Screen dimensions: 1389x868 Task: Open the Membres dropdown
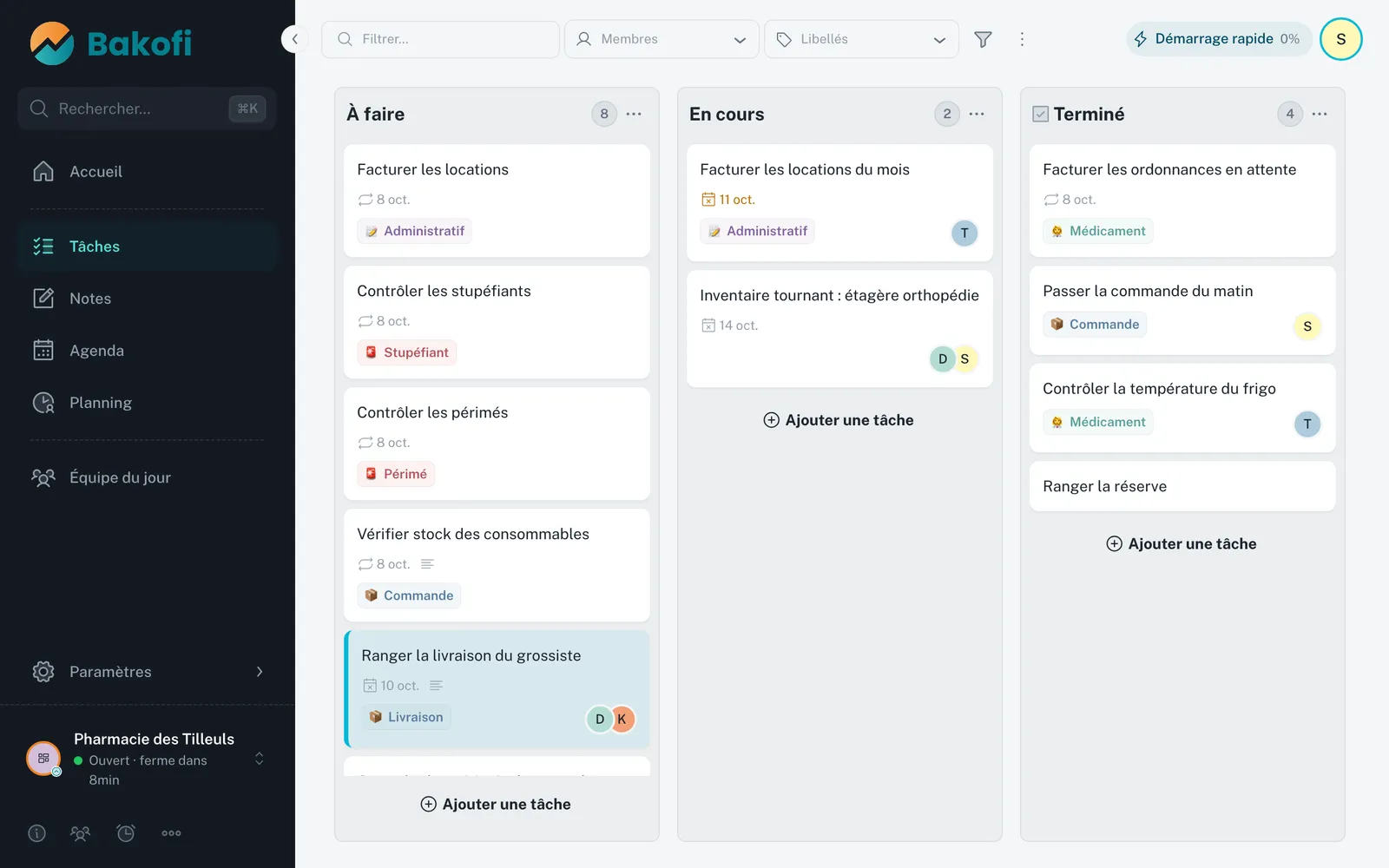click(662, 39)
